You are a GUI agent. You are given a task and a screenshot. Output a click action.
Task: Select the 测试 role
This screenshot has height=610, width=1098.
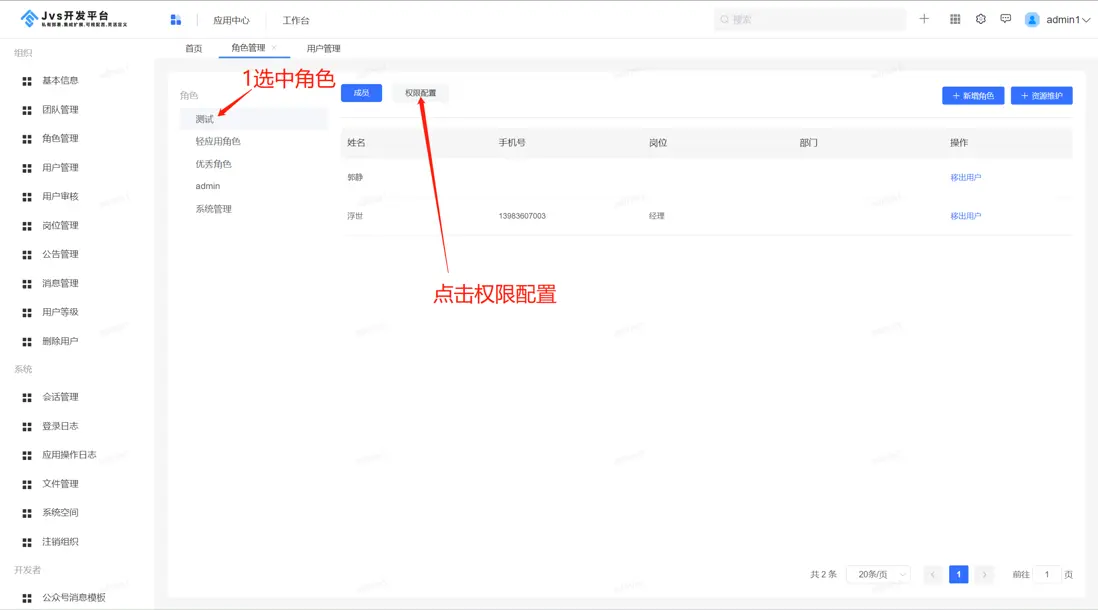253,119
